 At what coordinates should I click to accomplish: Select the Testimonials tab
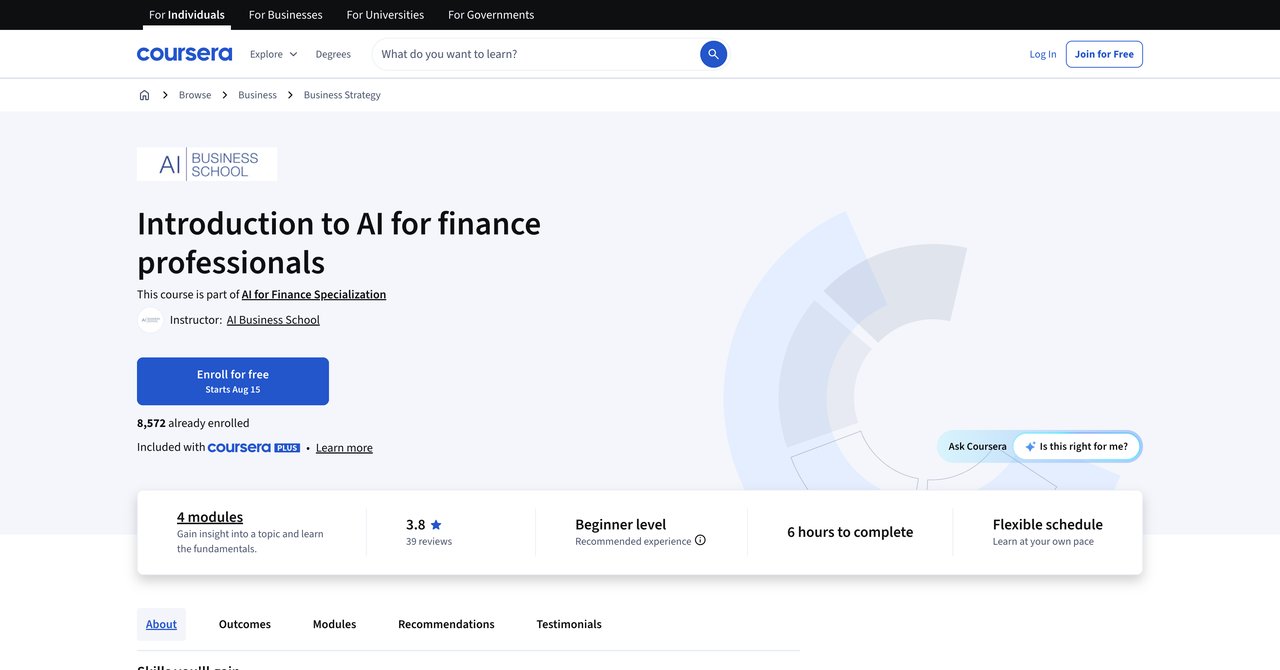point(569,624)
